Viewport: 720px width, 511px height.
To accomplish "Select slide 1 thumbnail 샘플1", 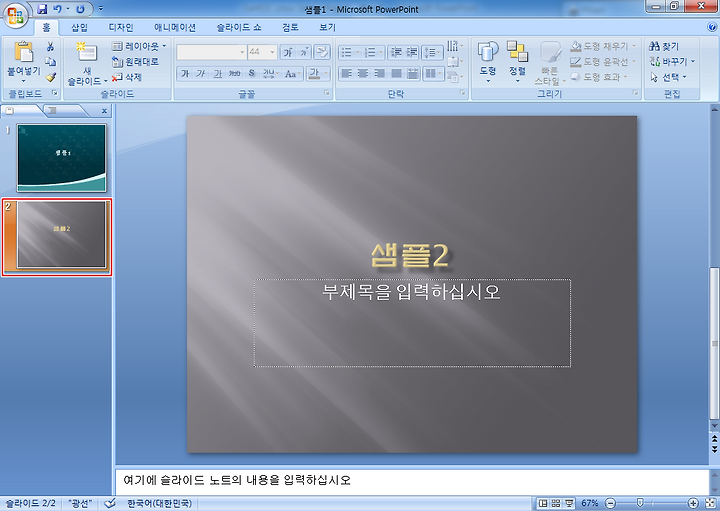I will point(62,158).
